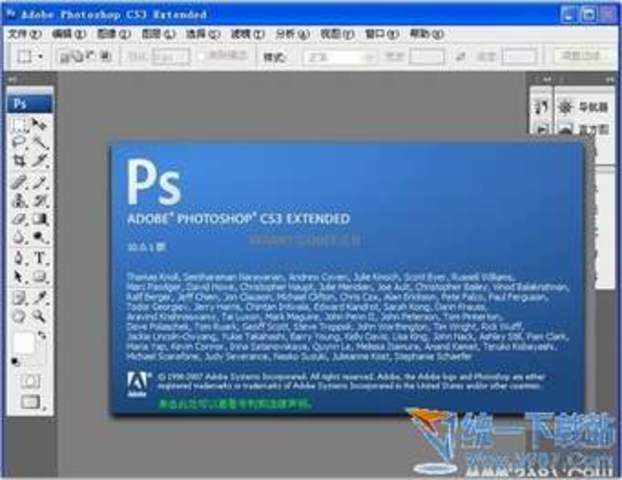This screenshot has height=480, width=622.
Task: Choose New Selection mode in options bar
Action: pyautogui.click(x=63, y=57)
